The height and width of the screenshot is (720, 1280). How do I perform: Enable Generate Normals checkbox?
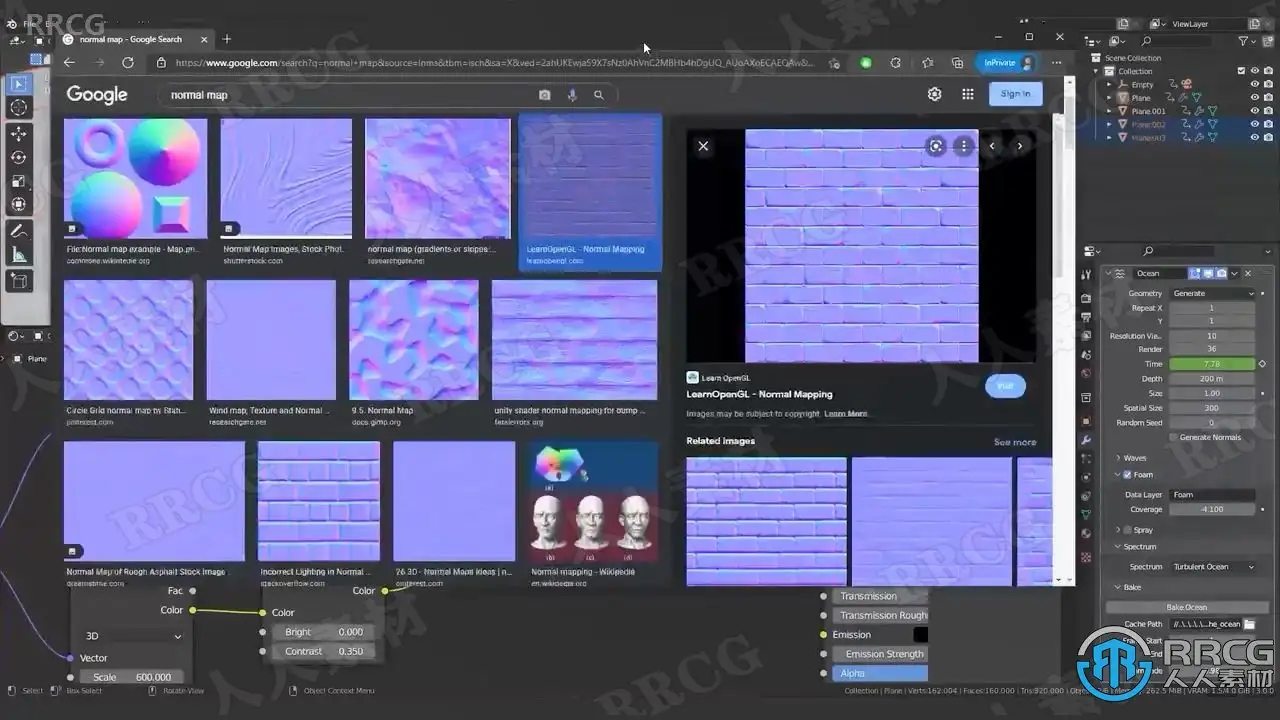(1174, 437)
